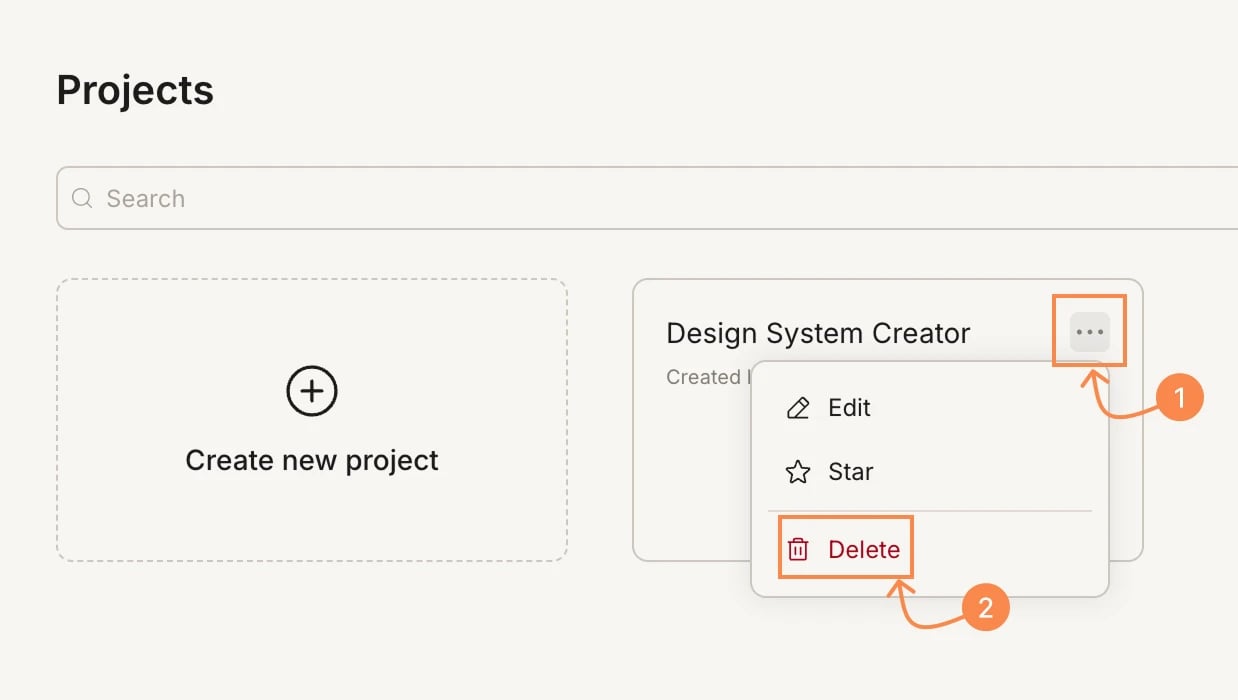The width and height of the screenshot is (1238, 700).
Task: Click the magnifier icon in the search bar
Action: coord(82,198)
